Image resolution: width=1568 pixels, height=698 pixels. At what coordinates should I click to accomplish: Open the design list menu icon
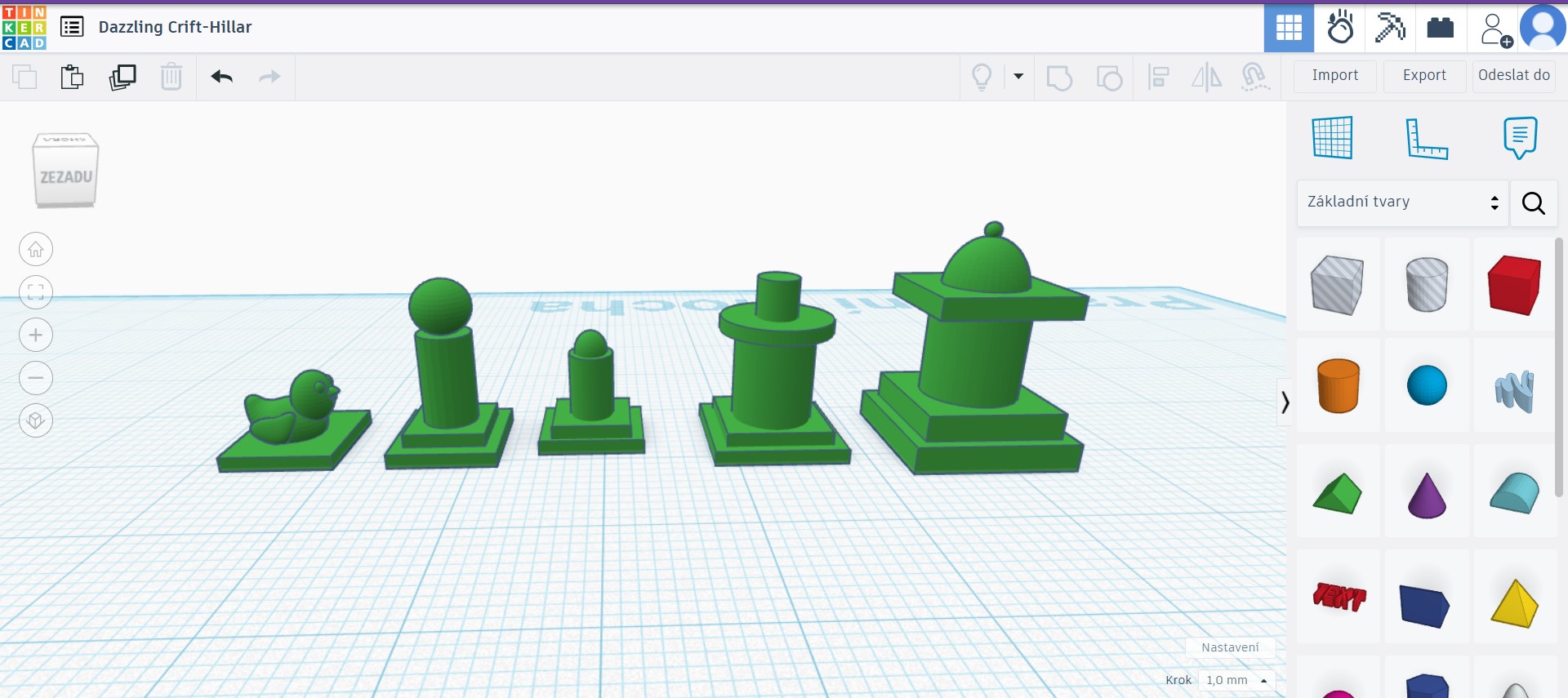pyautogui.click(x=72, y=27)
